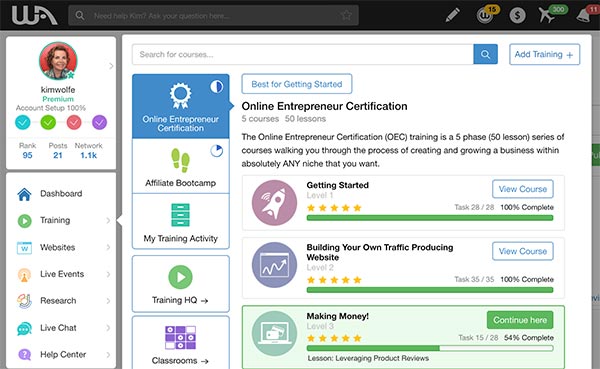Viewport: 600px width, 369px height.
Task: Click Getting Started rocket icon
Action: [x=274, y=203]
